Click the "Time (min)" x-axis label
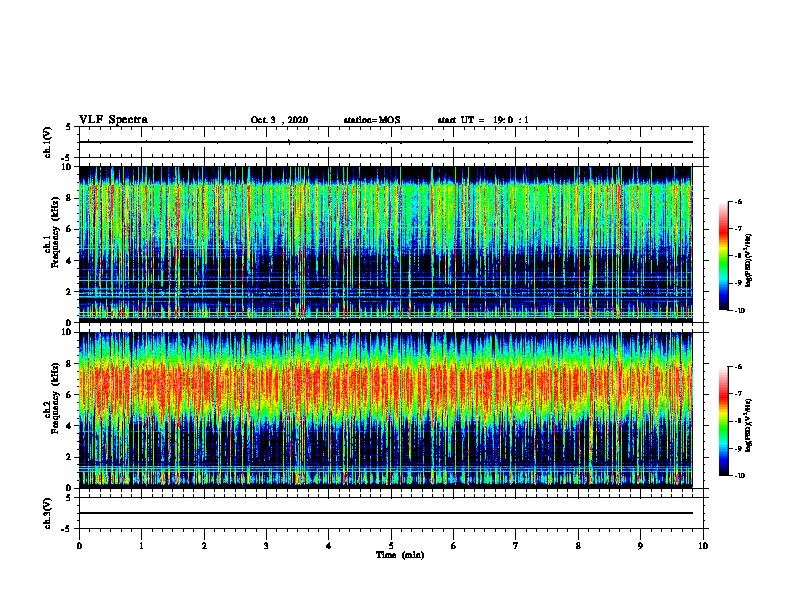 tap(400, 555)
